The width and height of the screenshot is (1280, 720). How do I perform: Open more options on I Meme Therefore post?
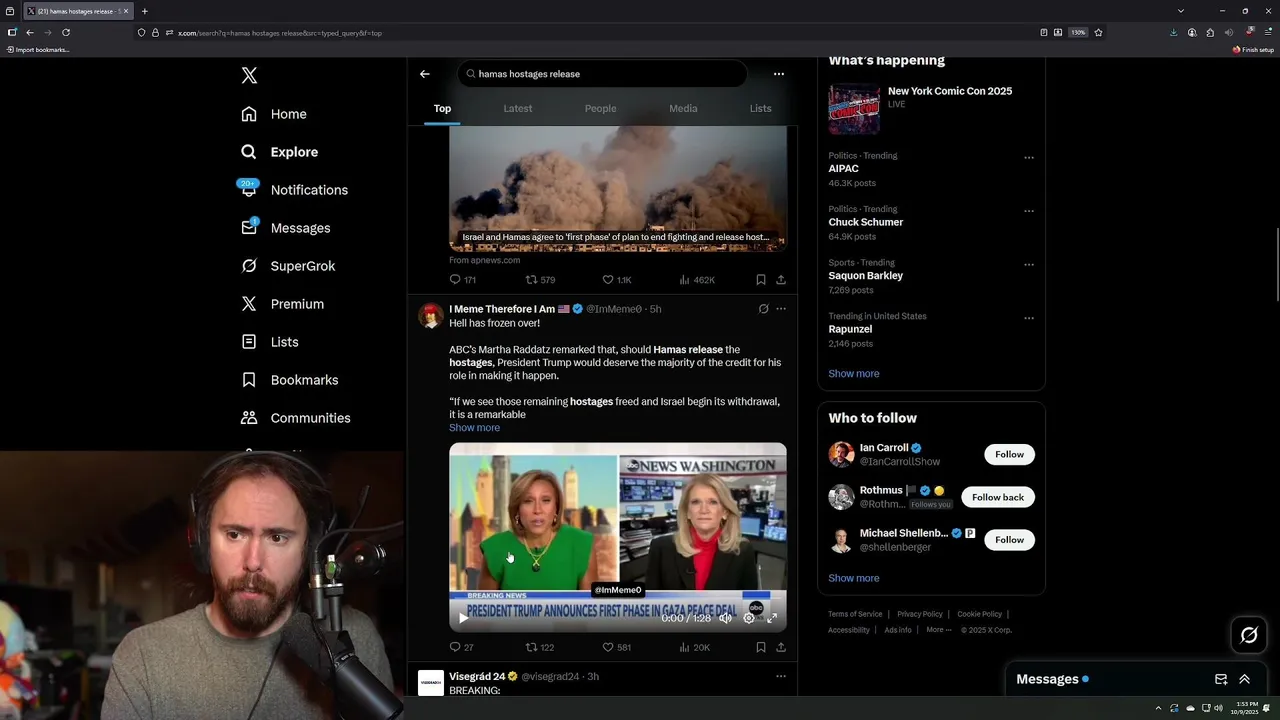click(x=781, y=309)
